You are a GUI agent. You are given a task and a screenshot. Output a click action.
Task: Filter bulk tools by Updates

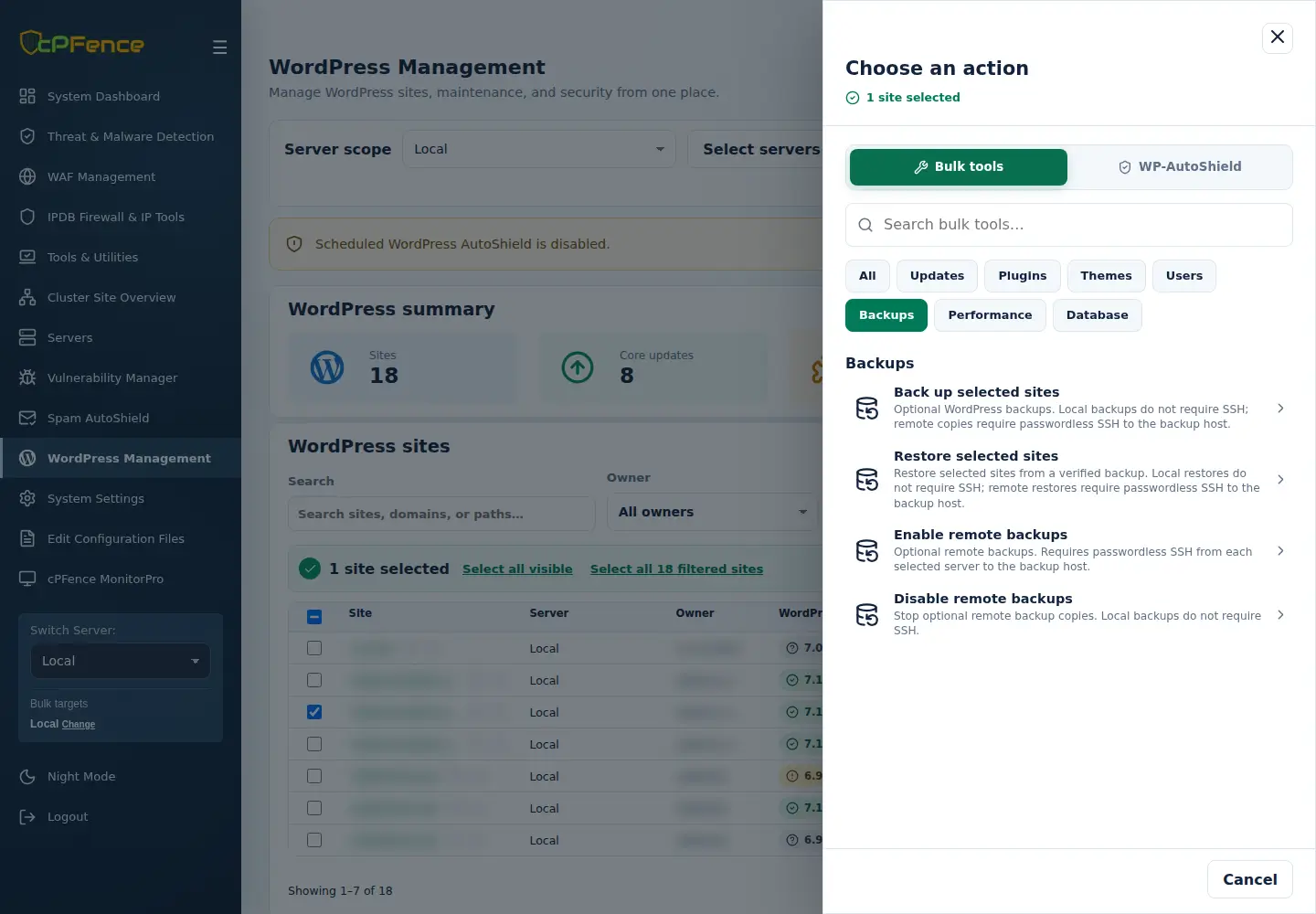click(937, 276)
